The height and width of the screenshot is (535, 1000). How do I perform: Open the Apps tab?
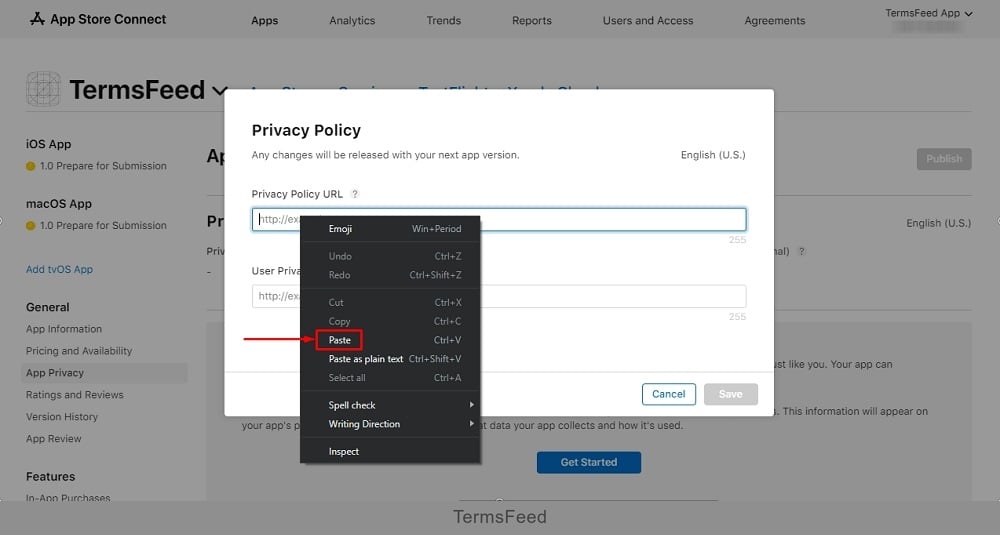(265, 20)
